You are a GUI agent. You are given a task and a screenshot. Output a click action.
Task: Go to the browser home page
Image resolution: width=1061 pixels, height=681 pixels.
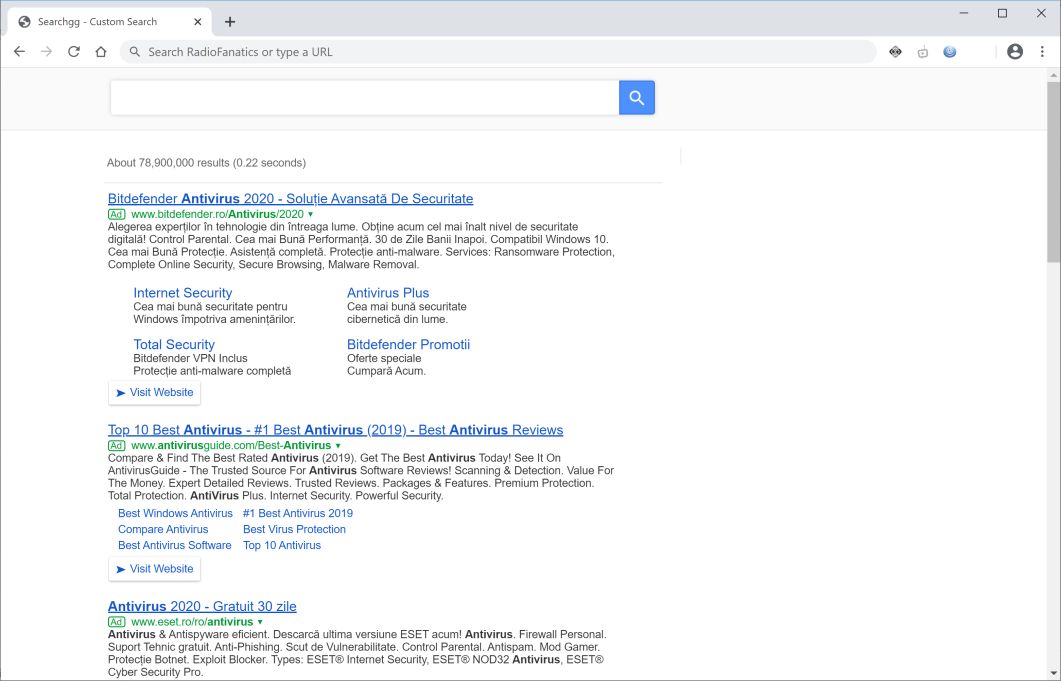(101, 52)
